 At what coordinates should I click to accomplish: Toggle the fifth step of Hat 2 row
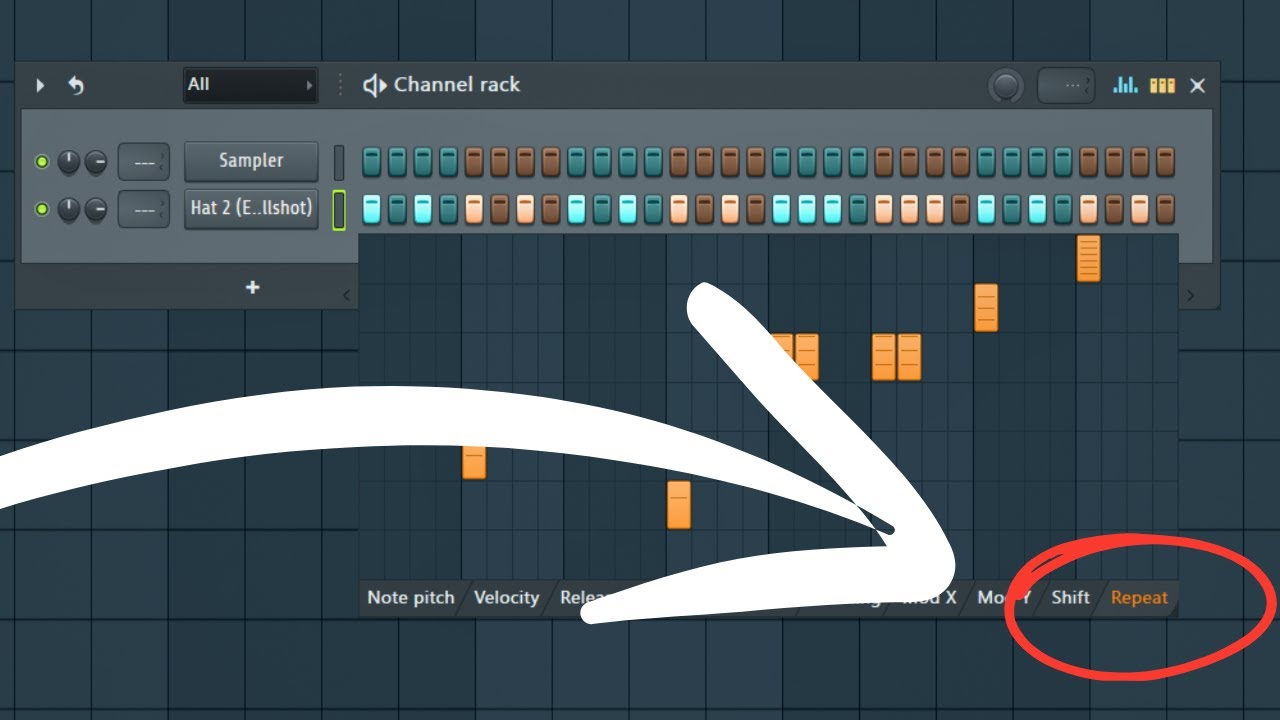tap(474, 209)
